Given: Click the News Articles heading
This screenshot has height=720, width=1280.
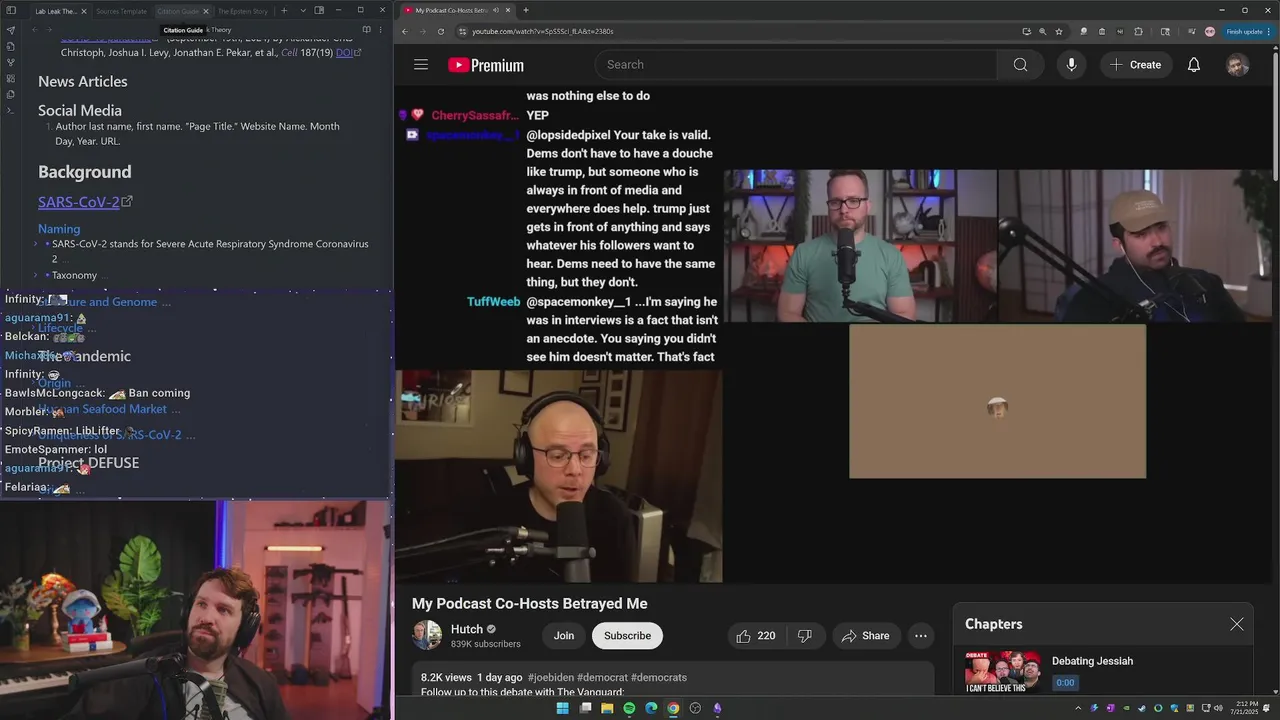Looking at the screenshot, I should click(x=83, y=82).
